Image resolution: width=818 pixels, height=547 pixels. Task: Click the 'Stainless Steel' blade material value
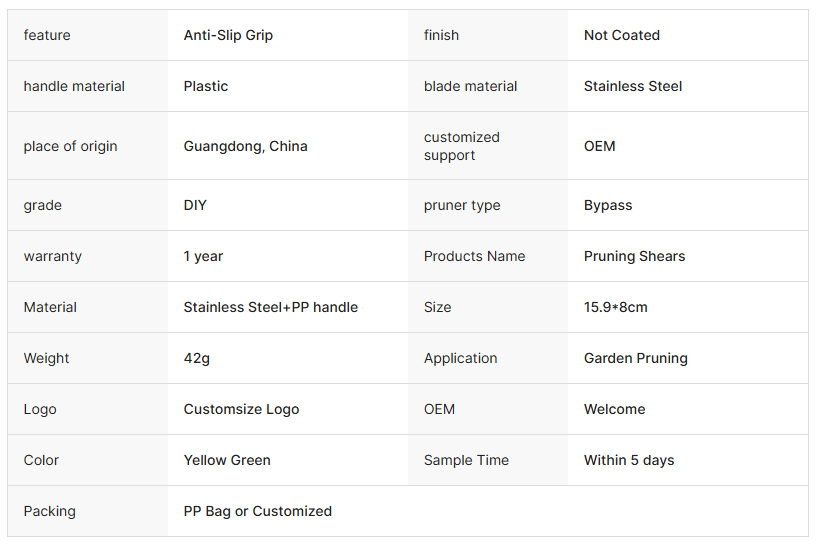coord(633,86)
